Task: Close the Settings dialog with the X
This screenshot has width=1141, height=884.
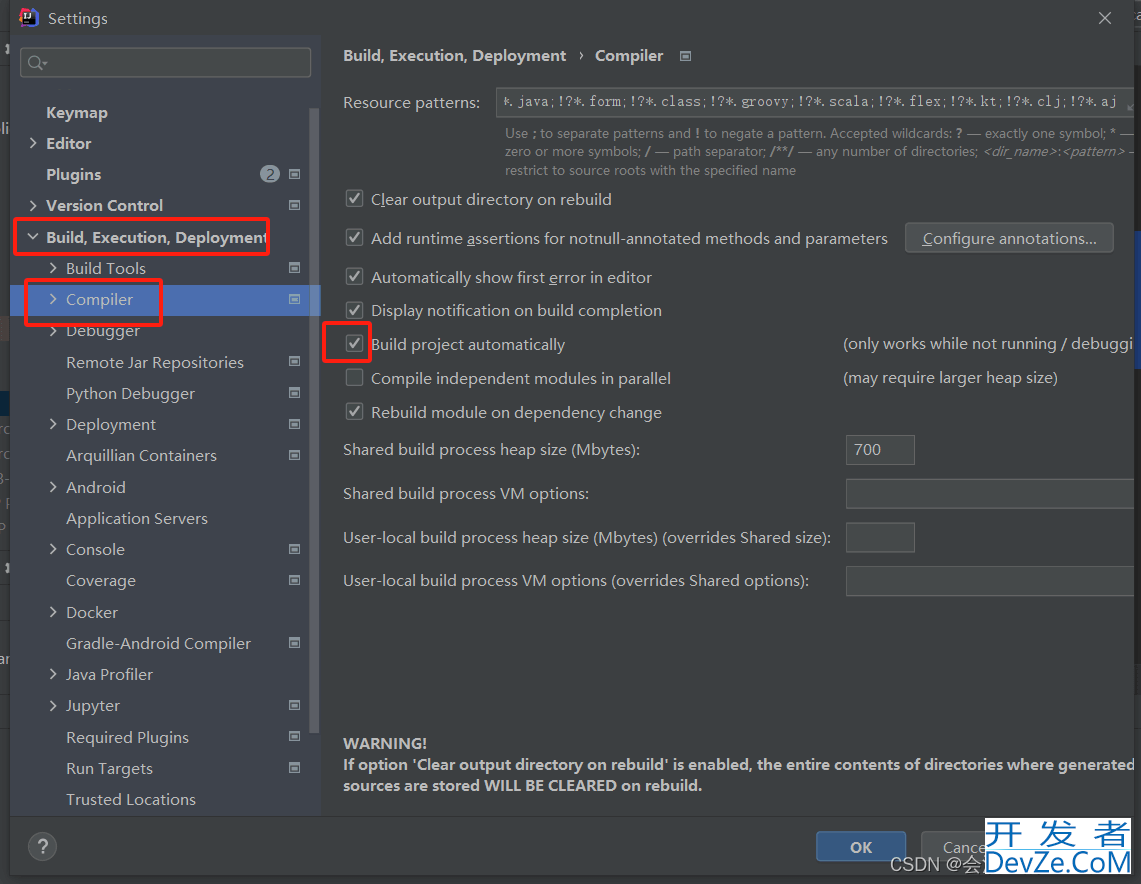Action: click(1105, 18)
